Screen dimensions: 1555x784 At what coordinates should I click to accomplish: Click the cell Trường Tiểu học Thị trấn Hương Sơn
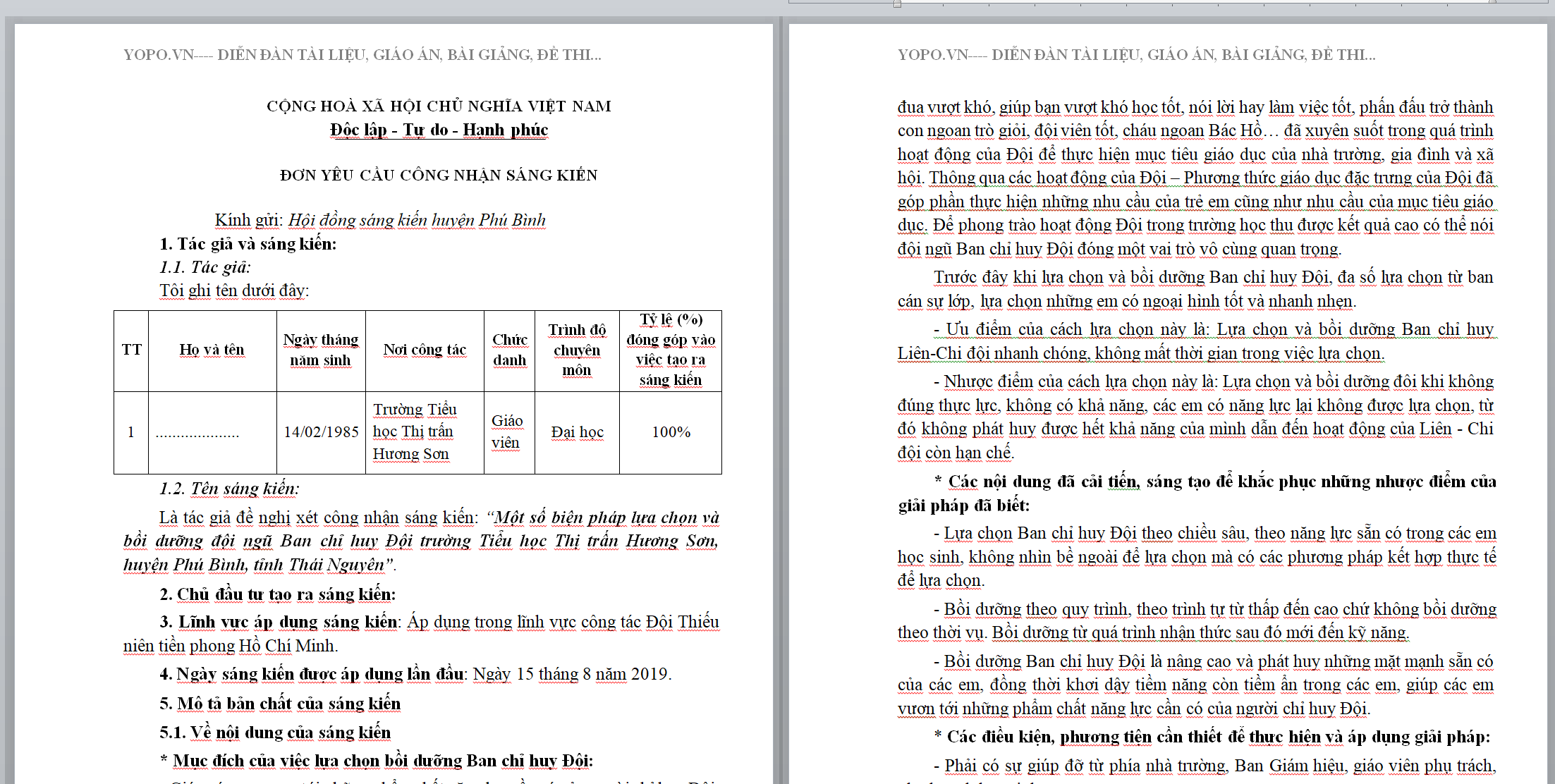coord(425,432)
